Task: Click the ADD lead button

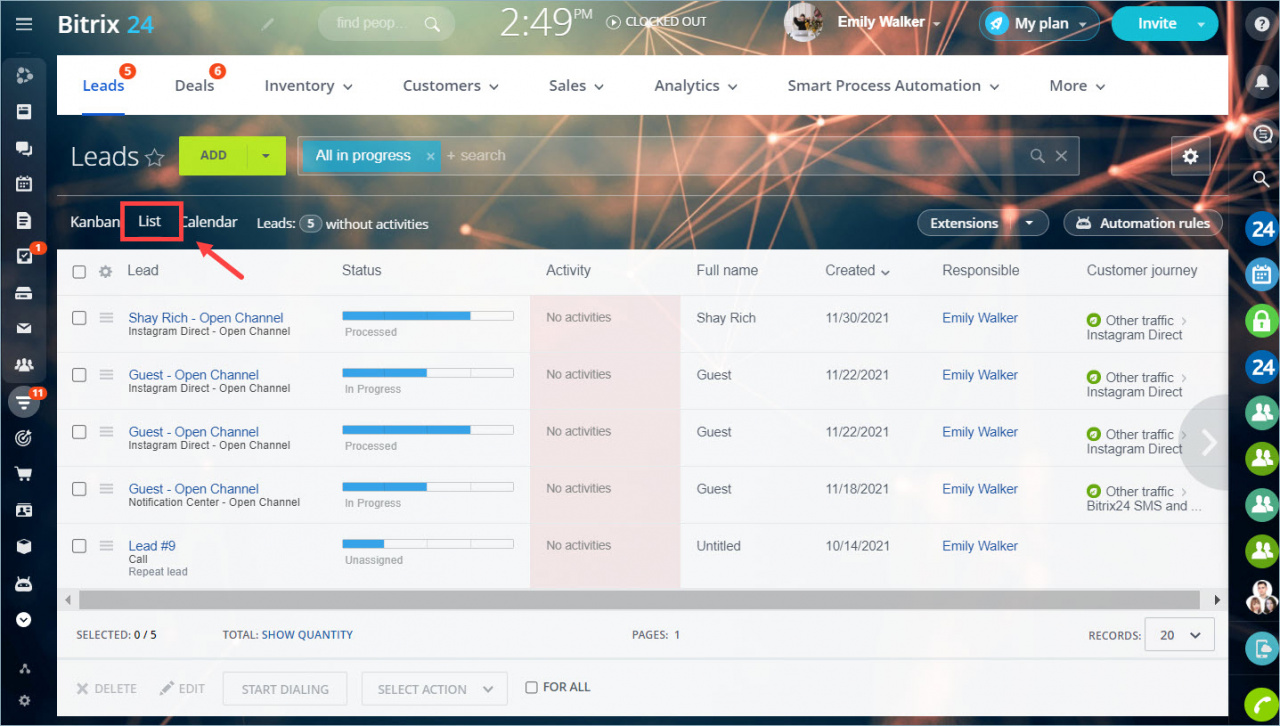Action: pos(213,156)
